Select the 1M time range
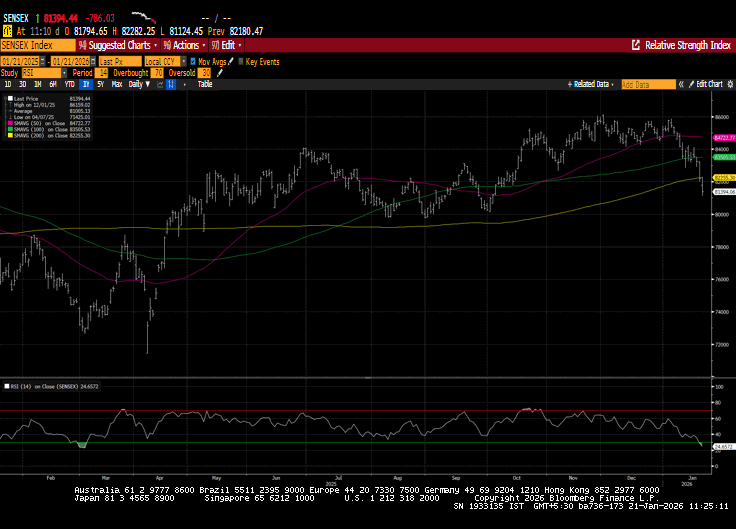Image resolution: width=736 pixels, height=529 pixels. click(x=38, y=84)
